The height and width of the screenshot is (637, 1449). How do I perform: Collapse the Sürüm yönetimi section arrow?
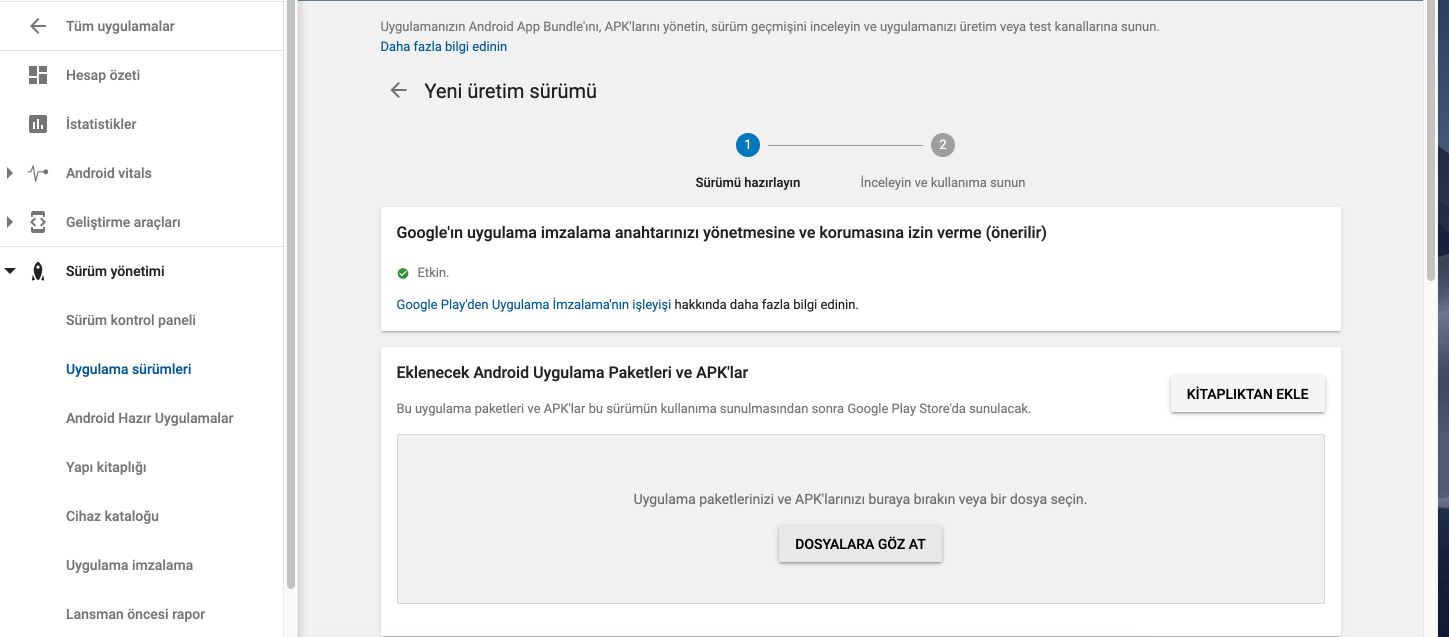(x=10, y=271)
